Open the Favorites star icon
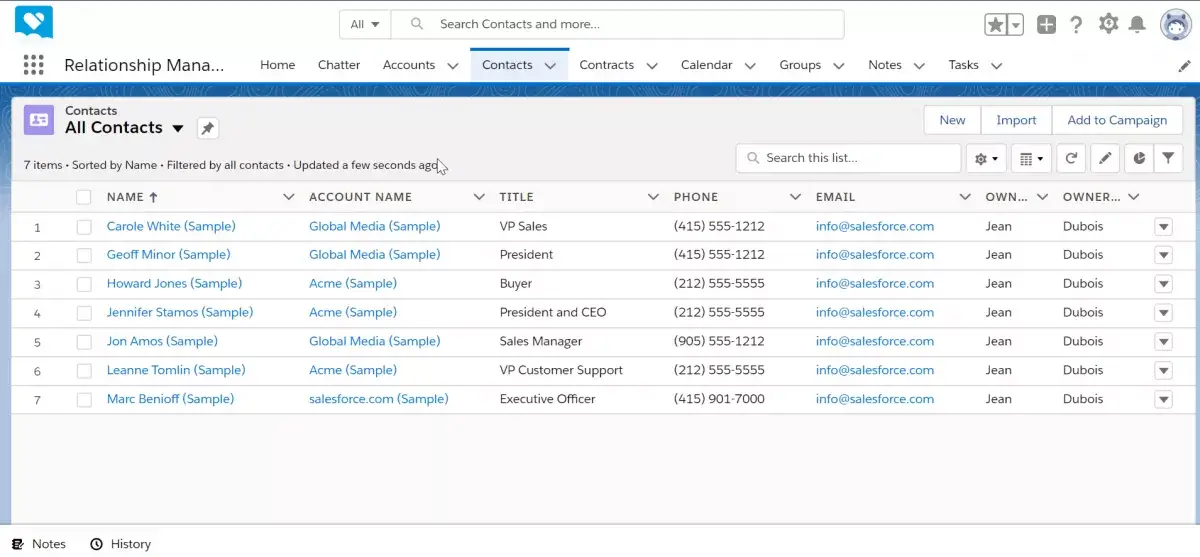Screen dimensions: 1200x557 click(x=996, y=25)
